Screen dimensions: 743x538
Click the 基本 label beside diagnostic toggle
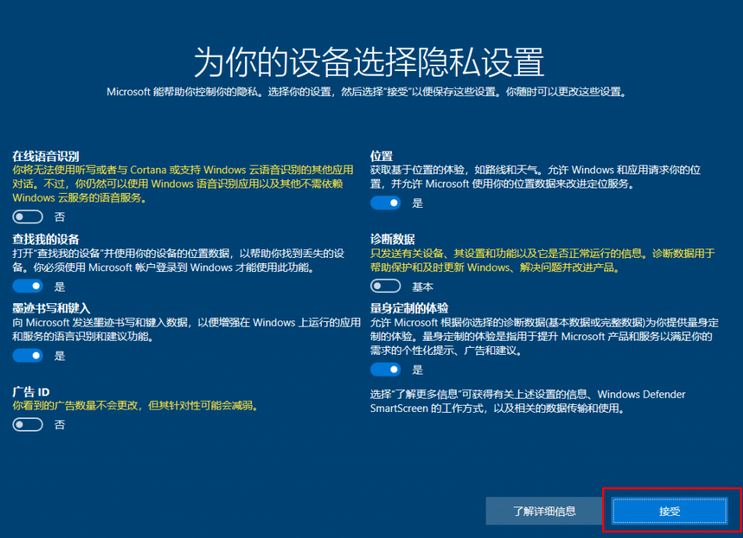pos(422,286)
